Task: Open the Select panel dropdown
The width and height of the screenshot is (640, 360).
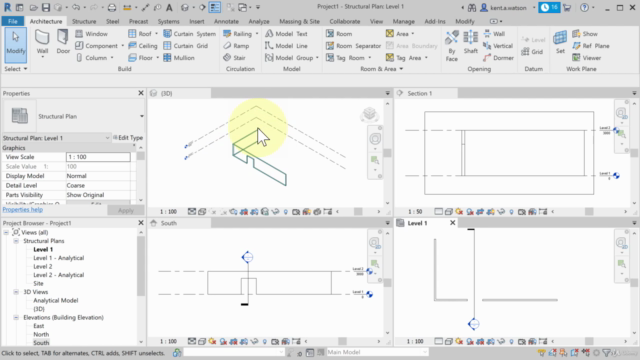Action: pyautogui.click(x=16, y=69)
